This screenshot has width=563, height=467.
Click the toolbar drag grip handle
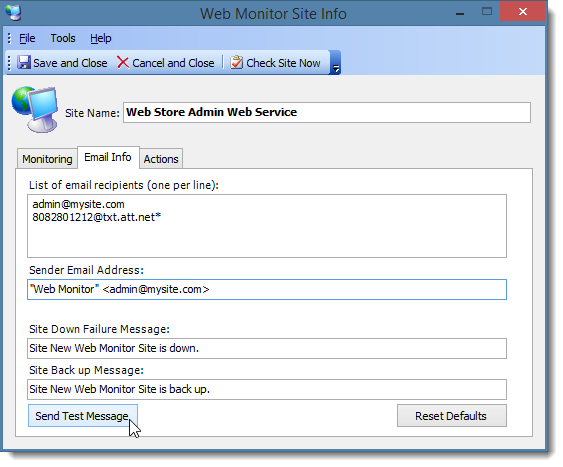click(9, 63)
